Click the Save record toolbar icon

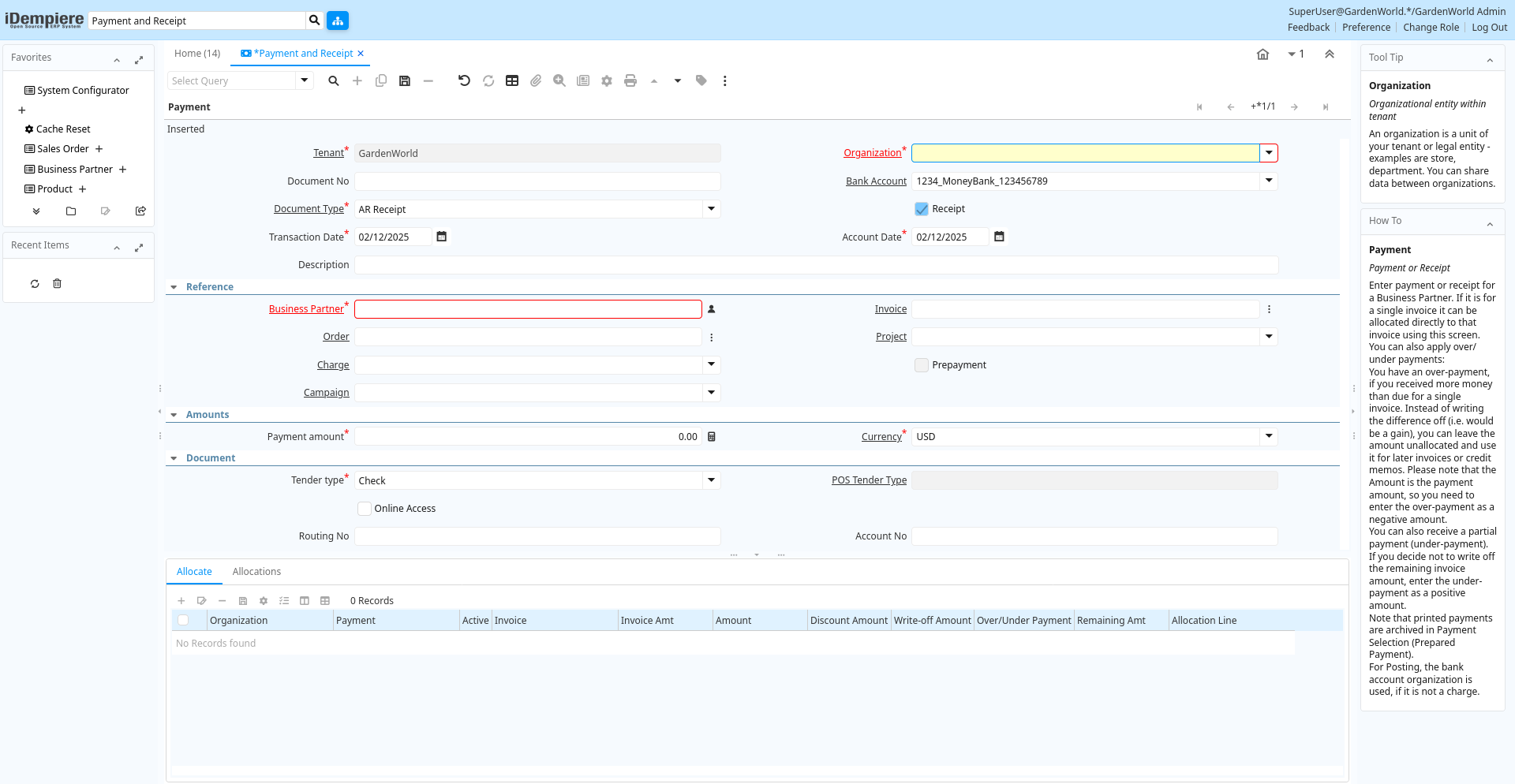[x=405, y=80]
